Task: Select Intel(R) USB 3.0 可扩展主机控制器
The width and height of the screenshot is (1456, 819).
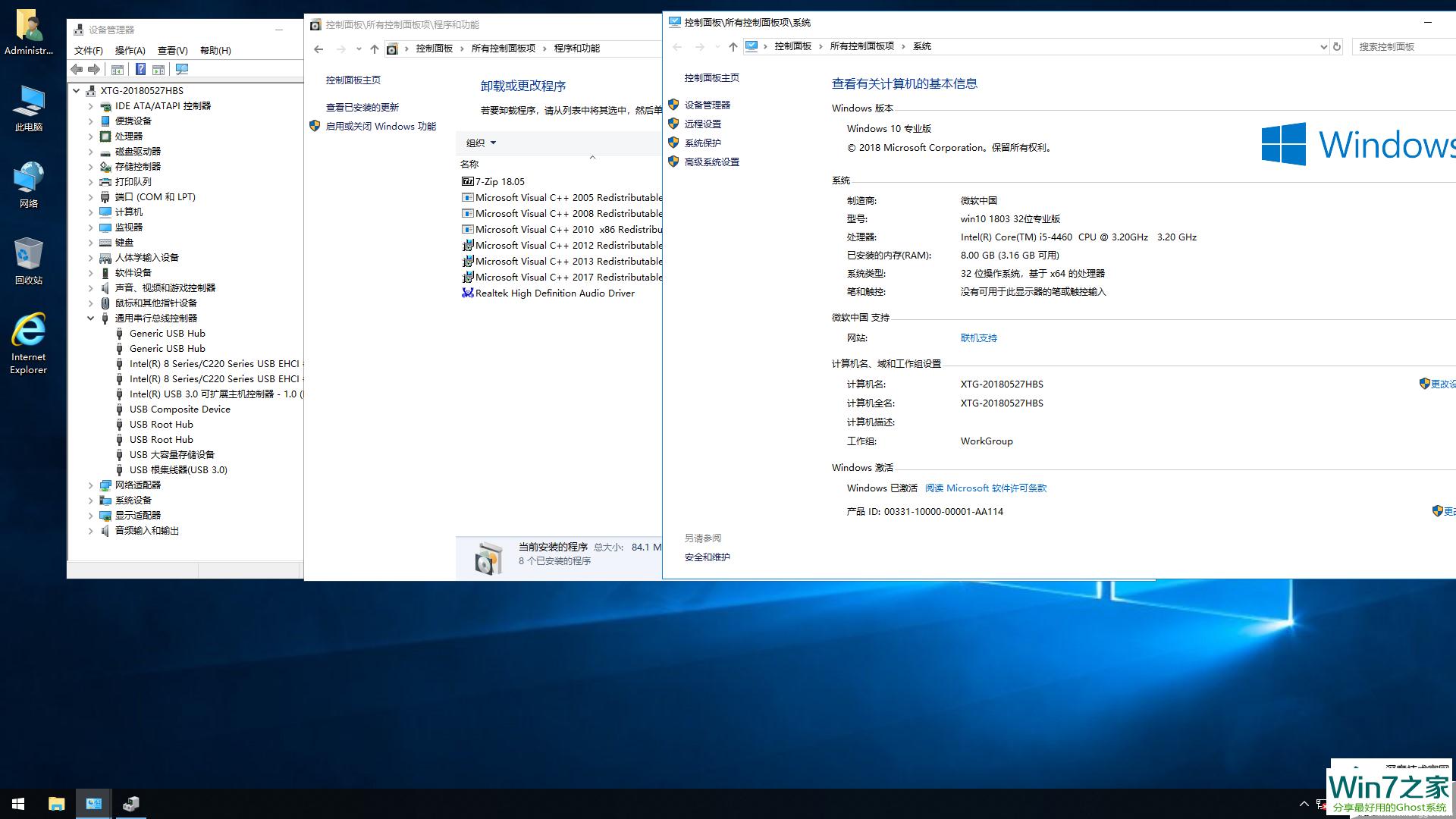Action: (216, 394)
